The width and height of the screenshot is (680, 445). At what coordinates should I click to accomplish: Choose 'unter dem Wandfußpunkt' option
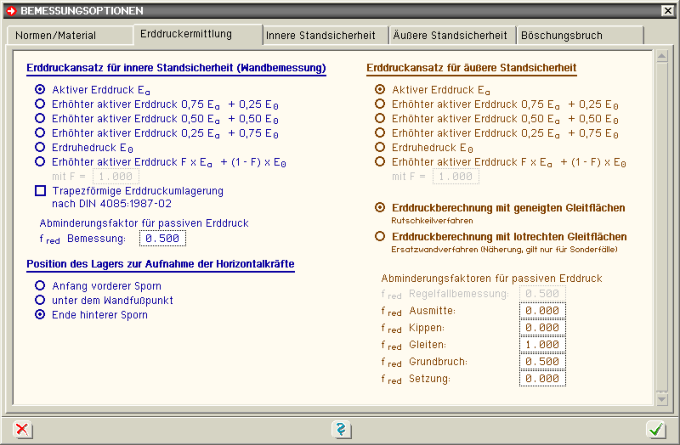click(x=40, y=299)
